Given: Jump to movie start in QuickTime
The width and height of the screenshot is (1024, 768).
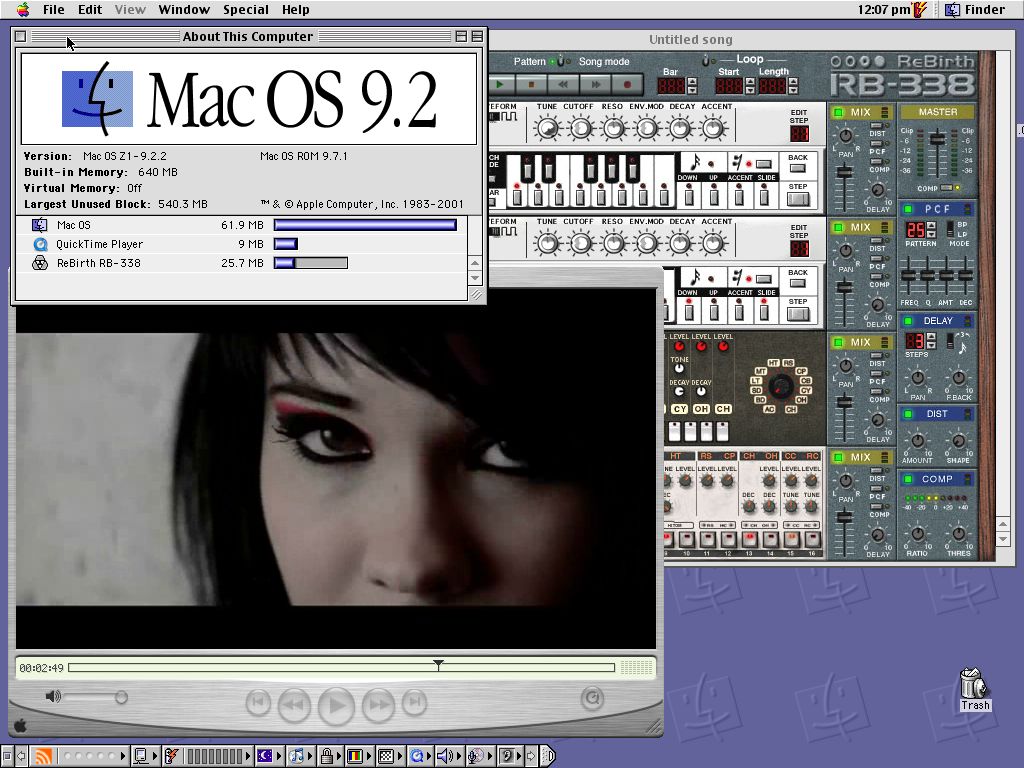Looking at the screenshot, I should (258, 703).
